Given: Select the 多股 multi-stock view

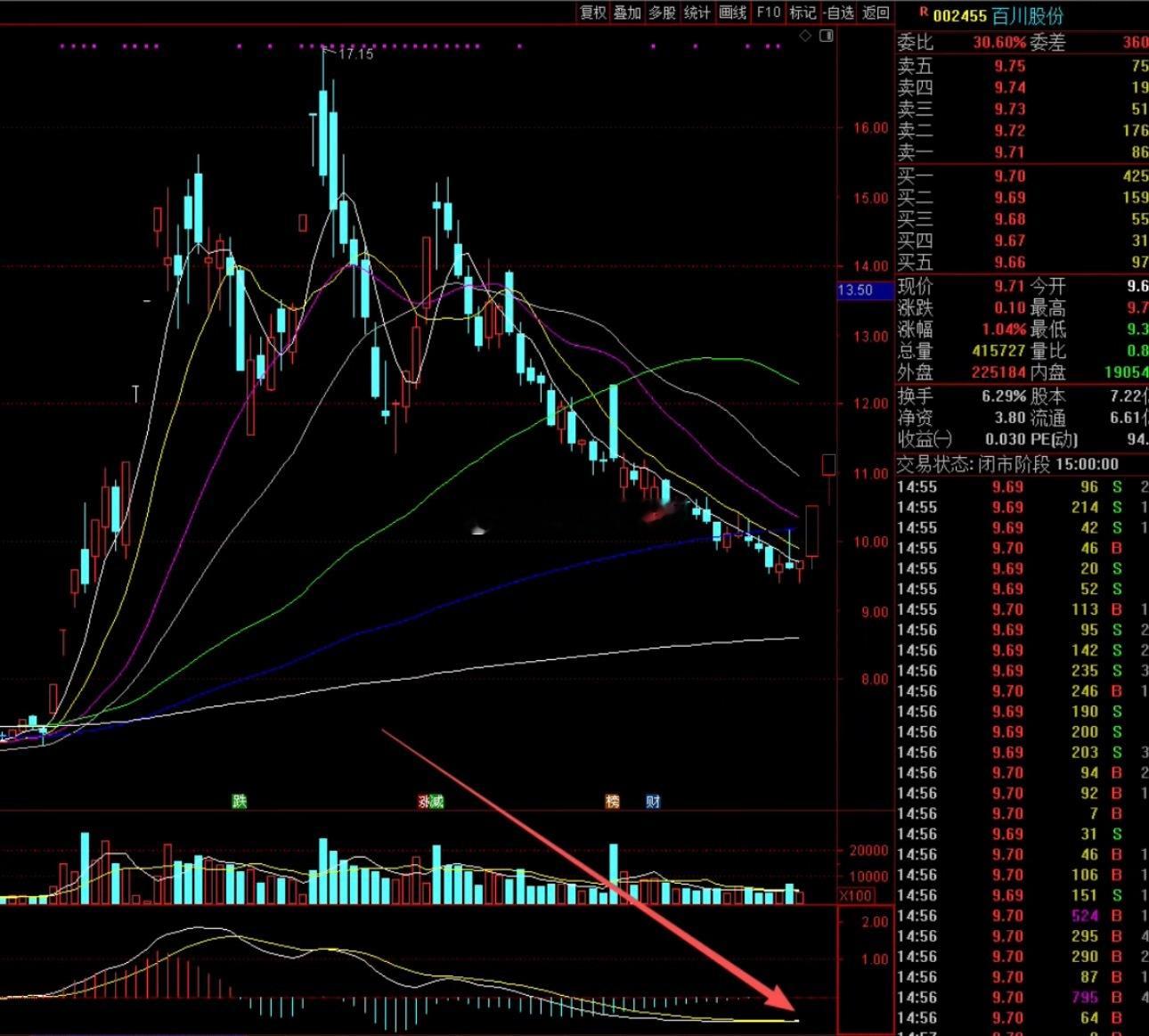Looking at the screenshot, I should [662, 12].
